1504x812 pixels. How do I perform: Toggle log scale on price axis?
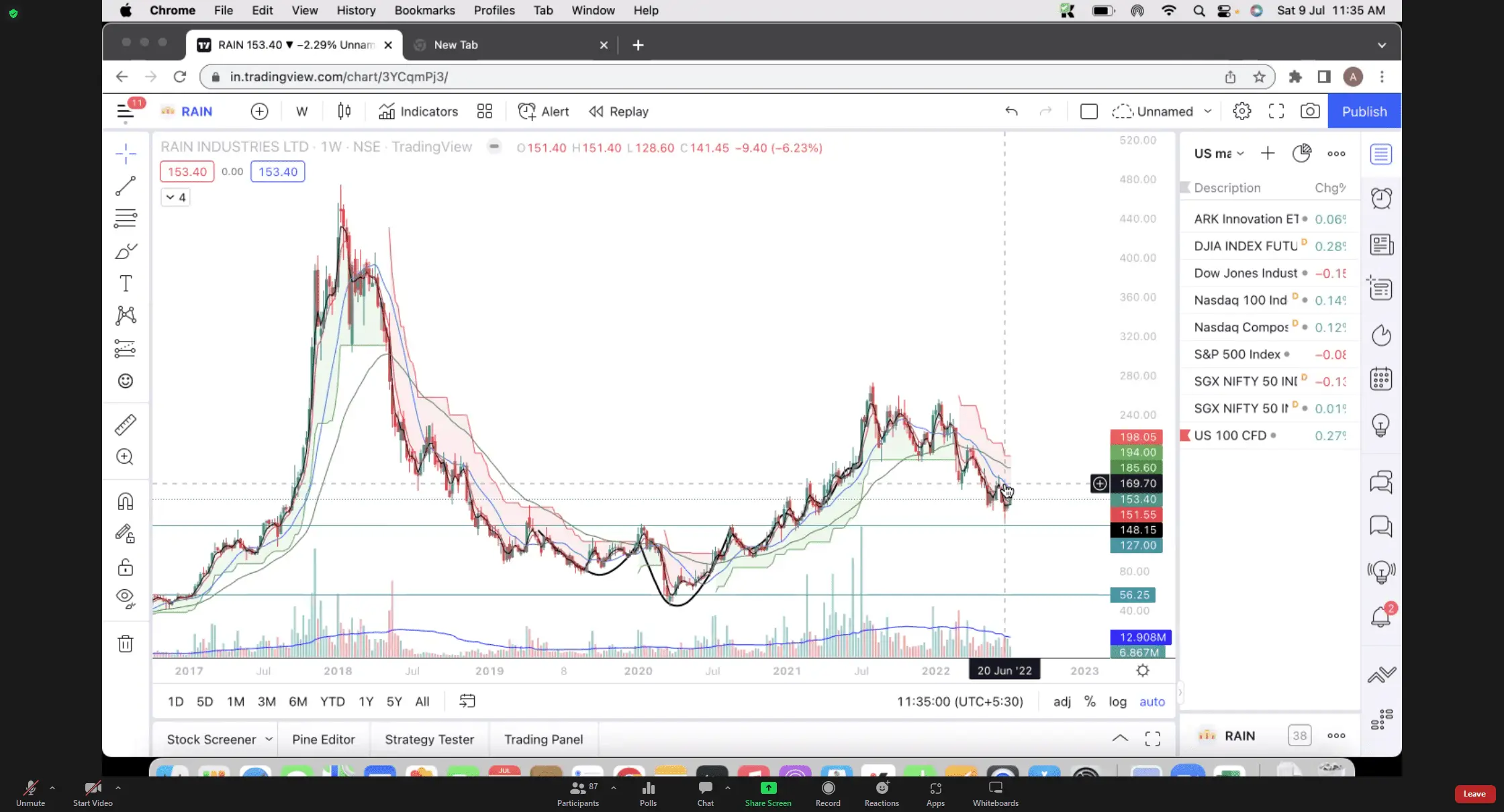coord(1117,701)
